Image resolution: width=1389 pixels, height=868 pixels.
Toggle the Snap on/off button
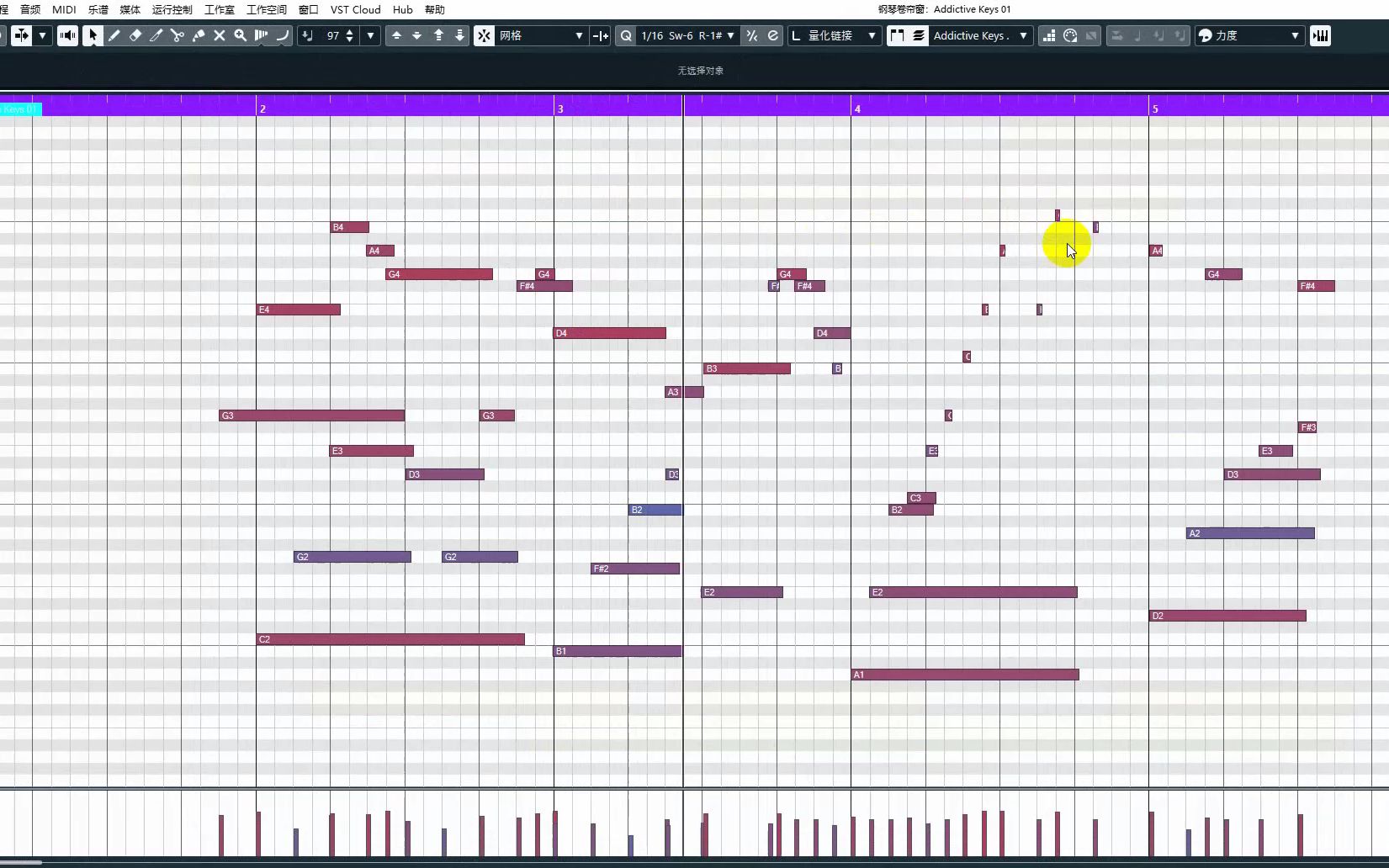coord(485,35)
